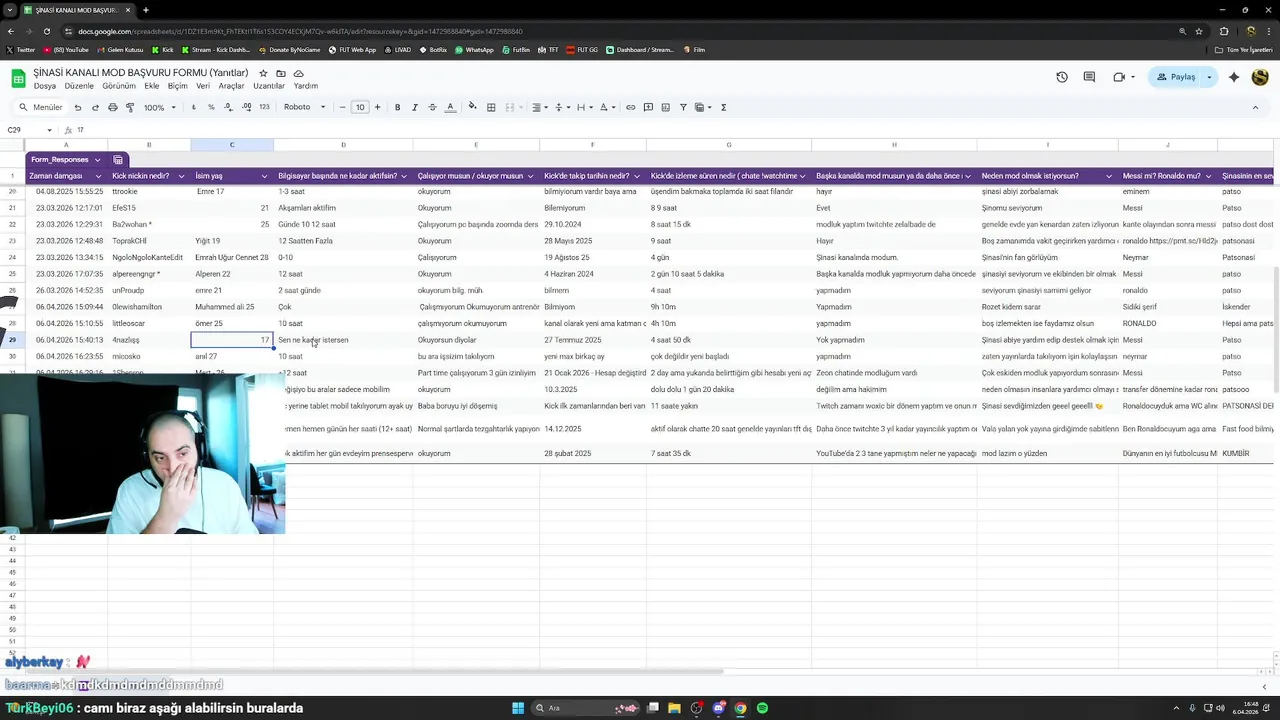1280x720 pixels.
Task: Open the horizontal align dropdown
Action: (x=538, y=107)
